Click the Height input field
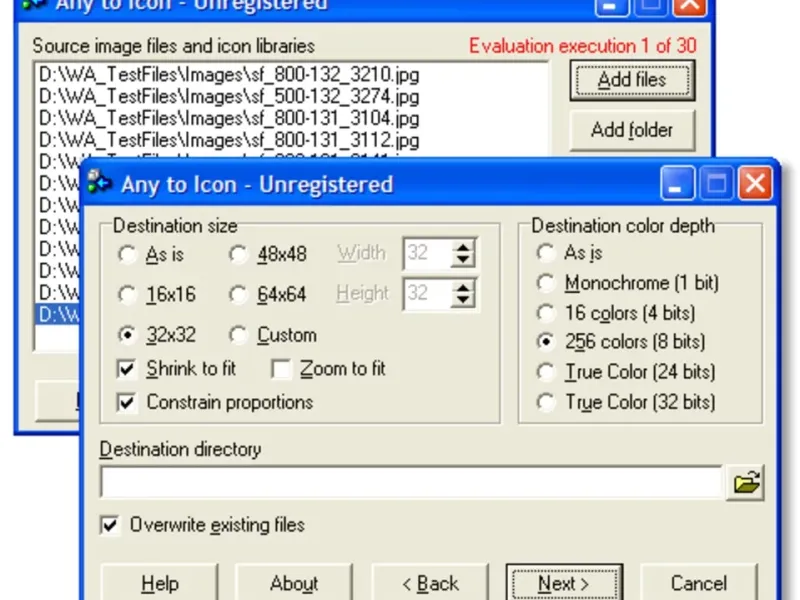 click(x=428, y=293)
